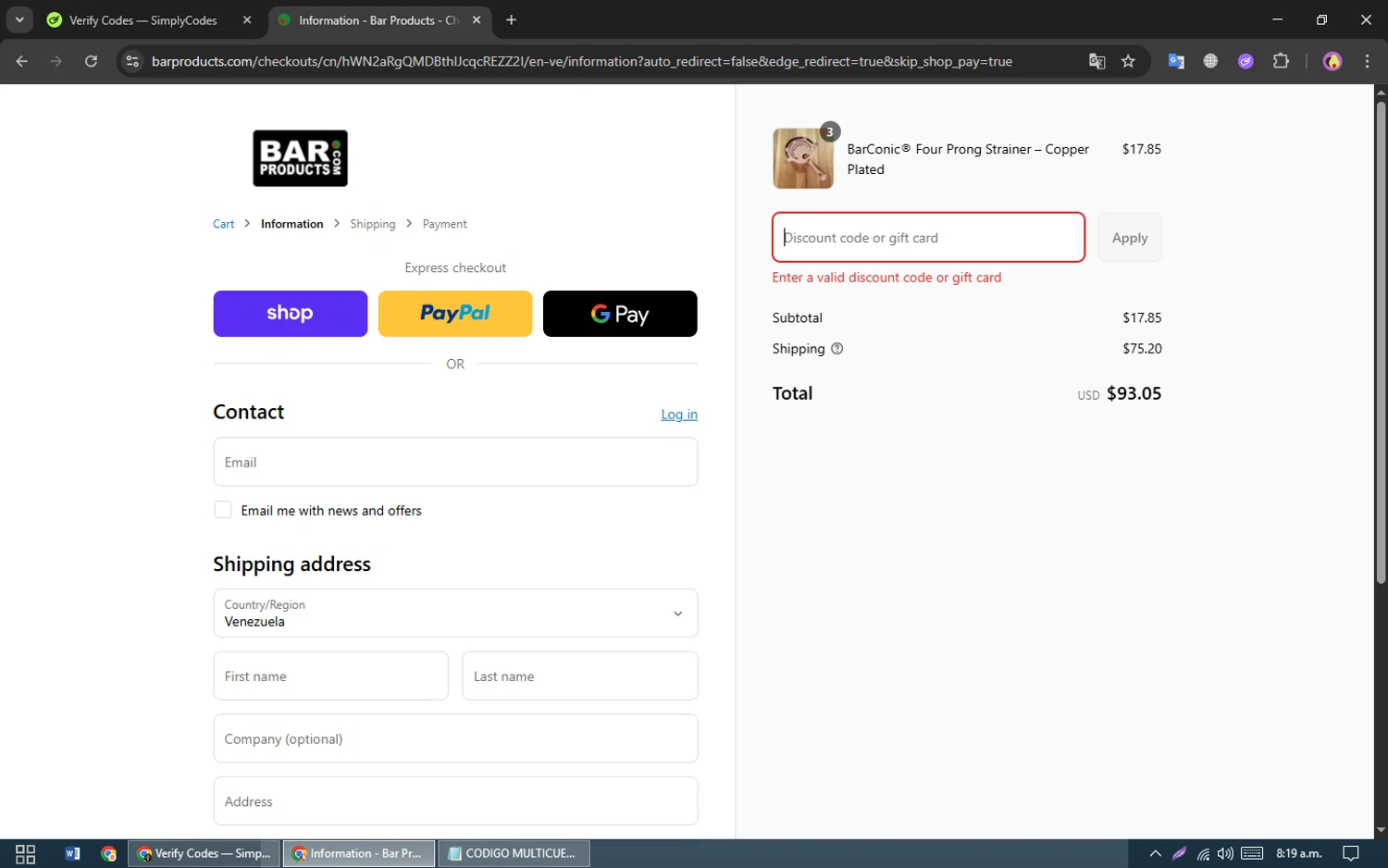The image size is (1388, 868).
Task: Focus the Last name field
Action: [x=580, y=676]
